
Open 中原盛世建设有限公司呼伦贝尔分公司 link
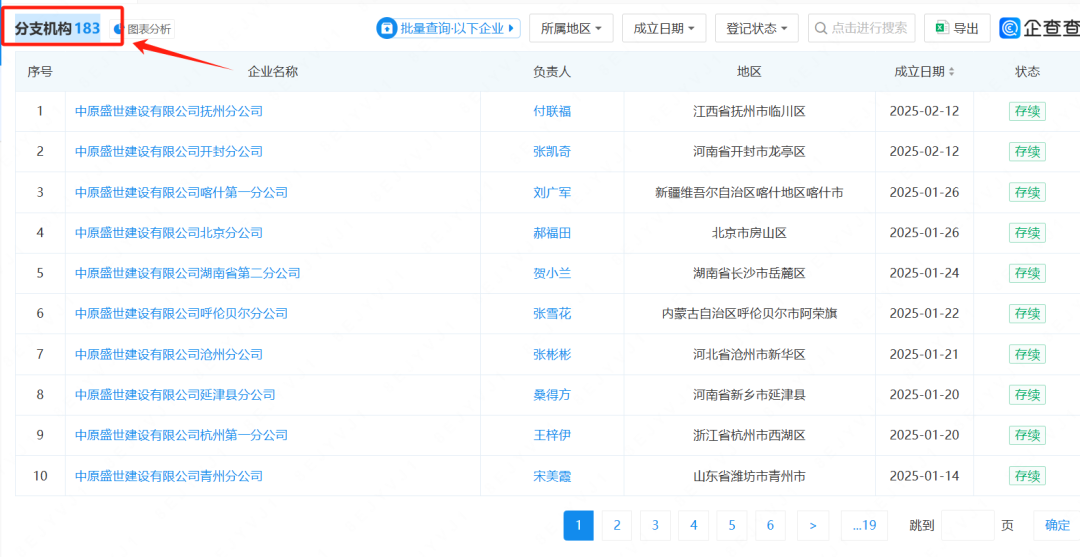(181, 313)
